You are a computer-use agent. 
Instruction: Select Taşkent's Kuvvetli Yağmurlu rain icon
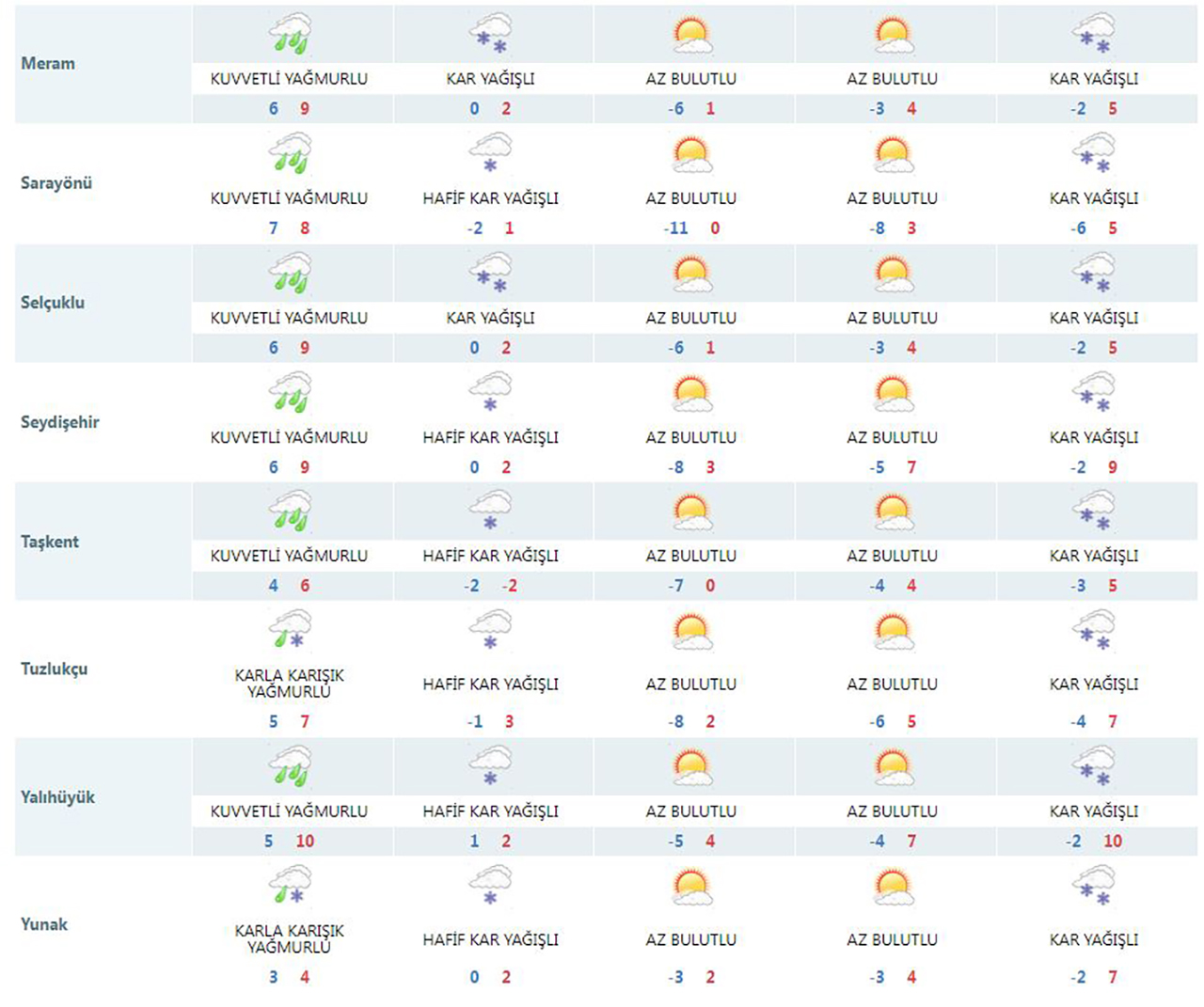[290, 511]
